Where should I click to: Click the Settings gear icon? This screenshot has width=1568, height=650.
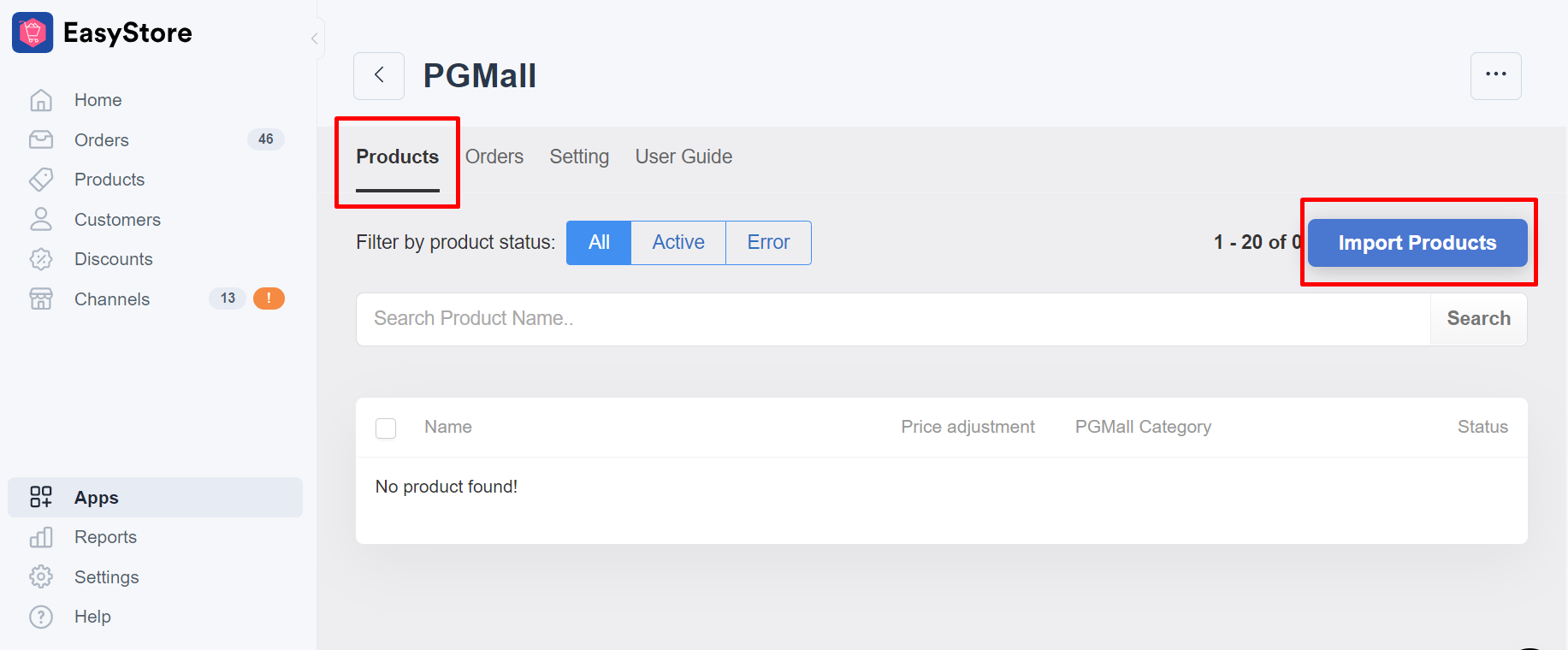click(x=41, y=576)
